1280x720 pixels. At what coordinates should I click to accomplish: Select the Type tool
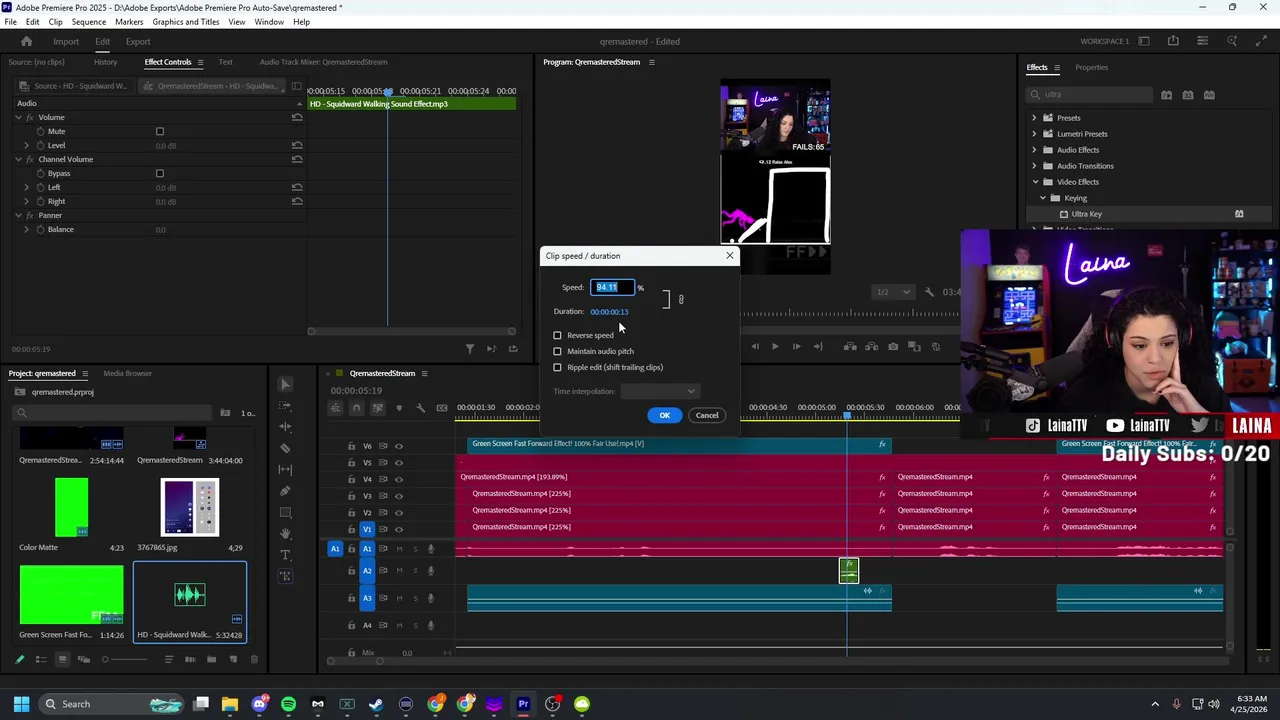coord(286,554)
